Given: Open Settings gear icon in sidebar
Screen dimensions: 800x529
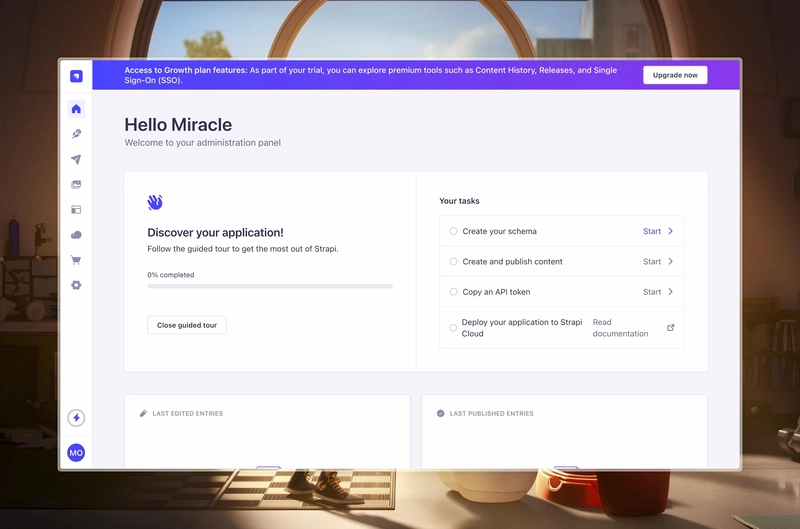Looking at the screenshot, I should click(76, 285).
